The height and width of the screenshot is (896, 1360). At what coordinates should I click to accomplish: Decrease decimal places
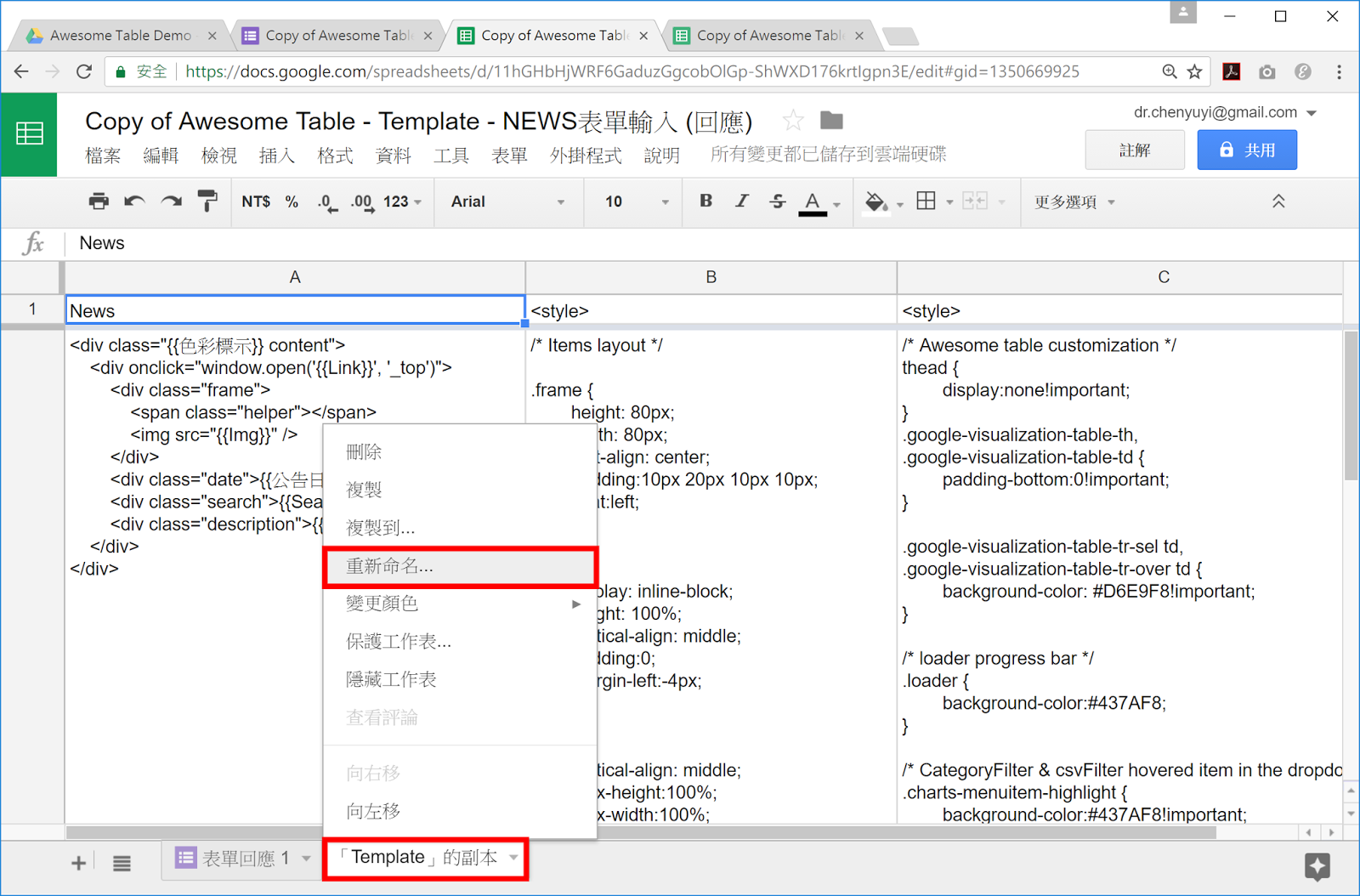[x=327, y=202]
